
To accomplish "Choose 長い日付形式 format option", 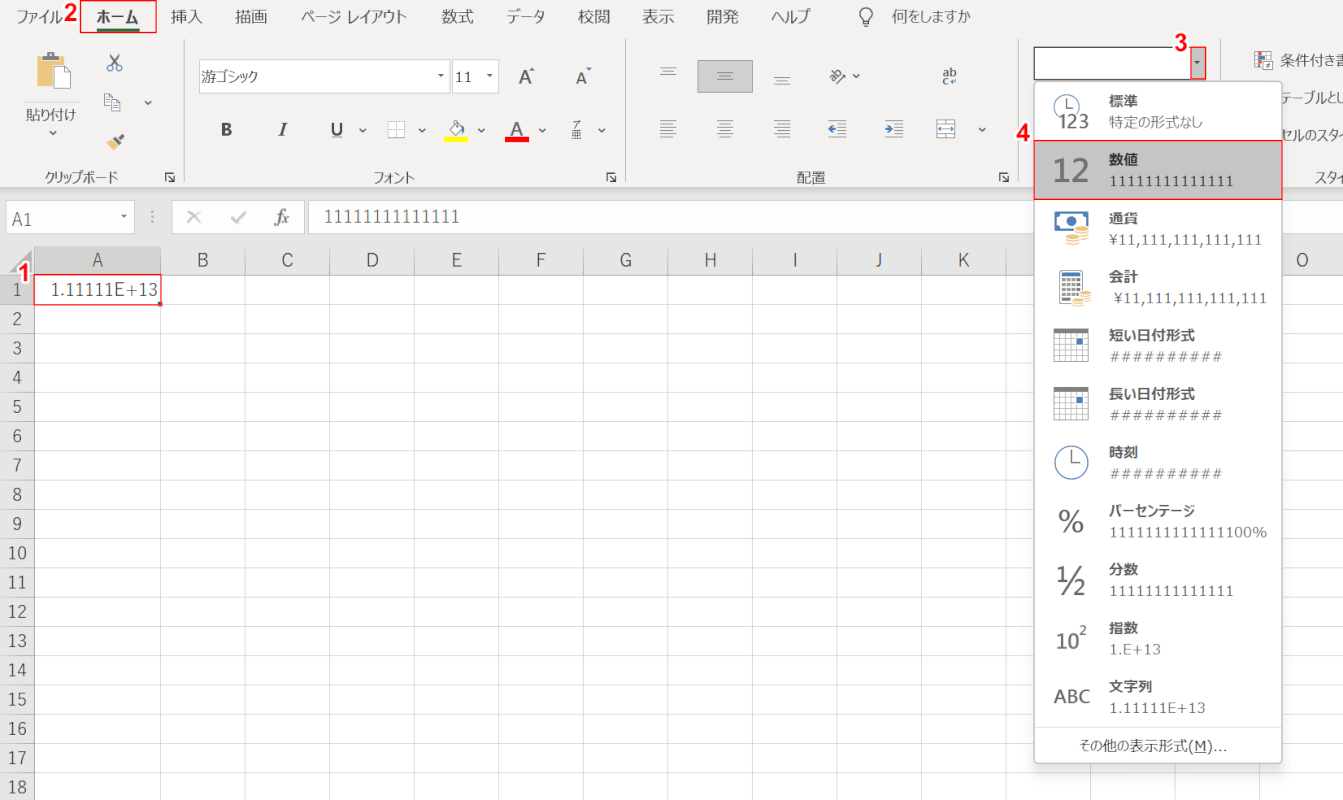I will (1158, 404).
